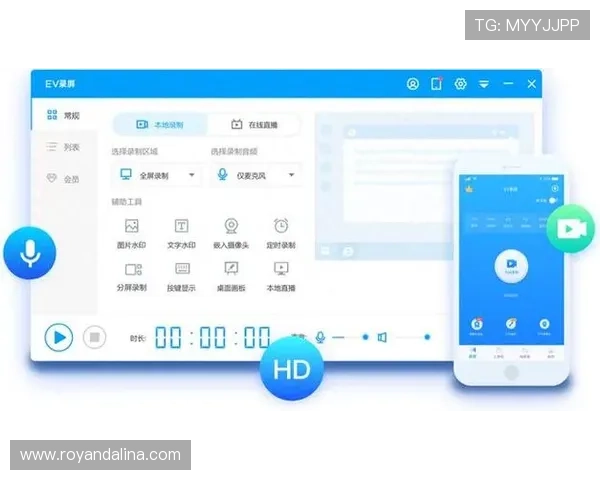Screen dimensions: 600x480
Task: Switch to the 列表 sidebar tab
Action: click(x=64, y=147)
